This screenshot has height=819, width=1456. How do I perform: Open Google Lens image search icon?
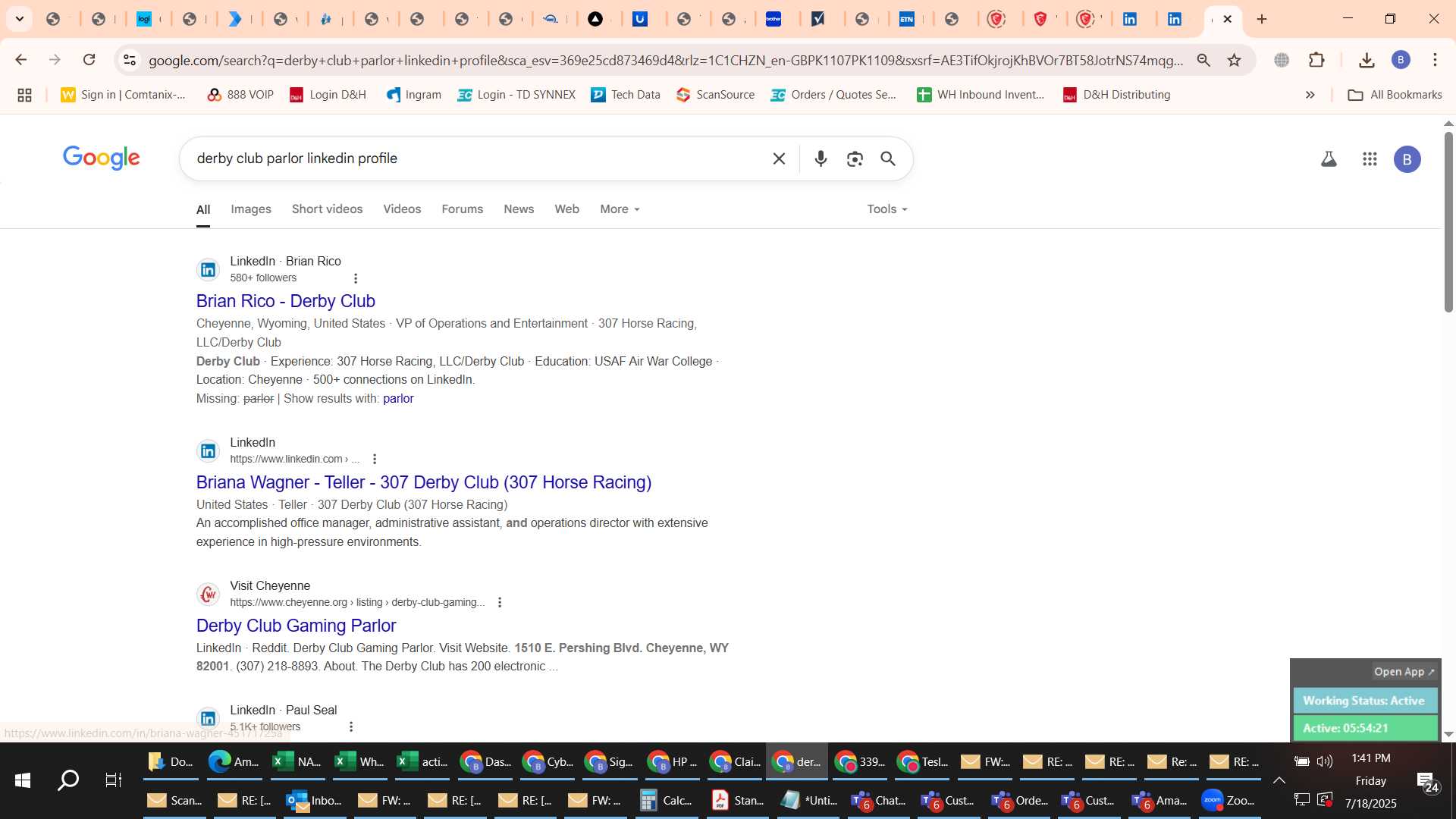pos(855,158)
